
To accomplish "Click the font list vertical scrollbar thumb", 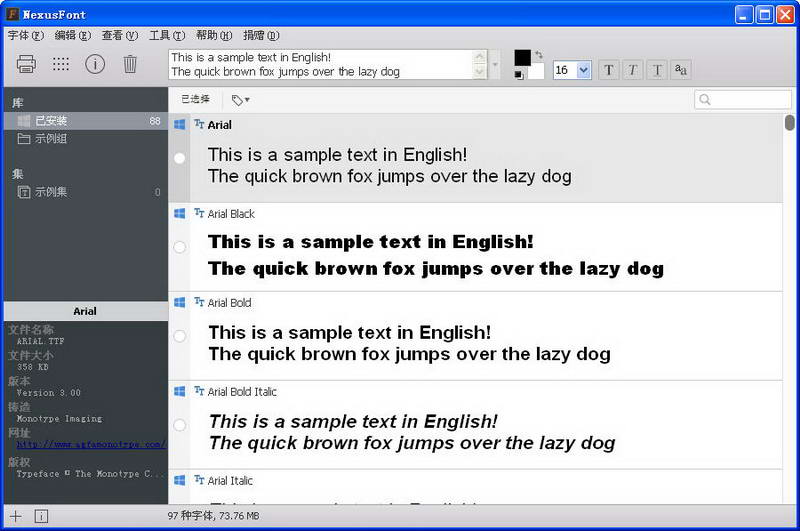I will [x=790, y=123].
